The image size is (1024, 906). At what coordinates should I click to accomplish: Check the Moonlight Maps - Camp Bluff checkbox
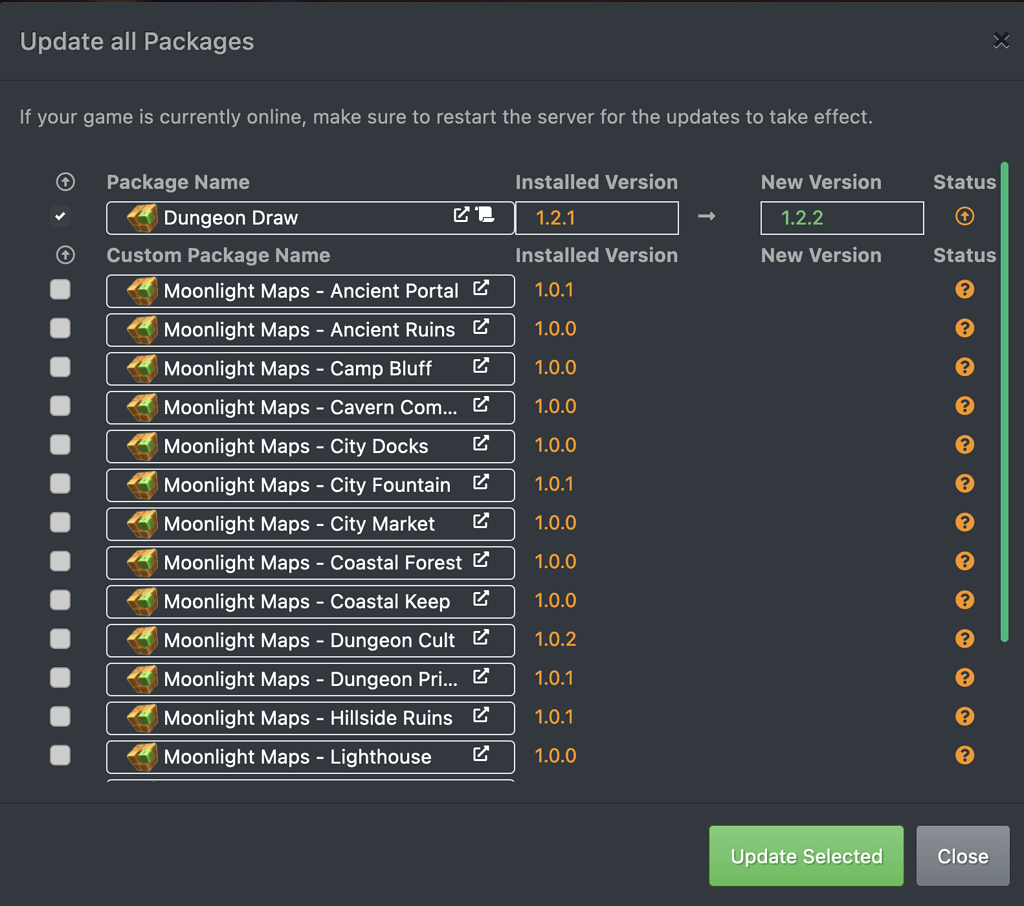(x=60, y=367)
